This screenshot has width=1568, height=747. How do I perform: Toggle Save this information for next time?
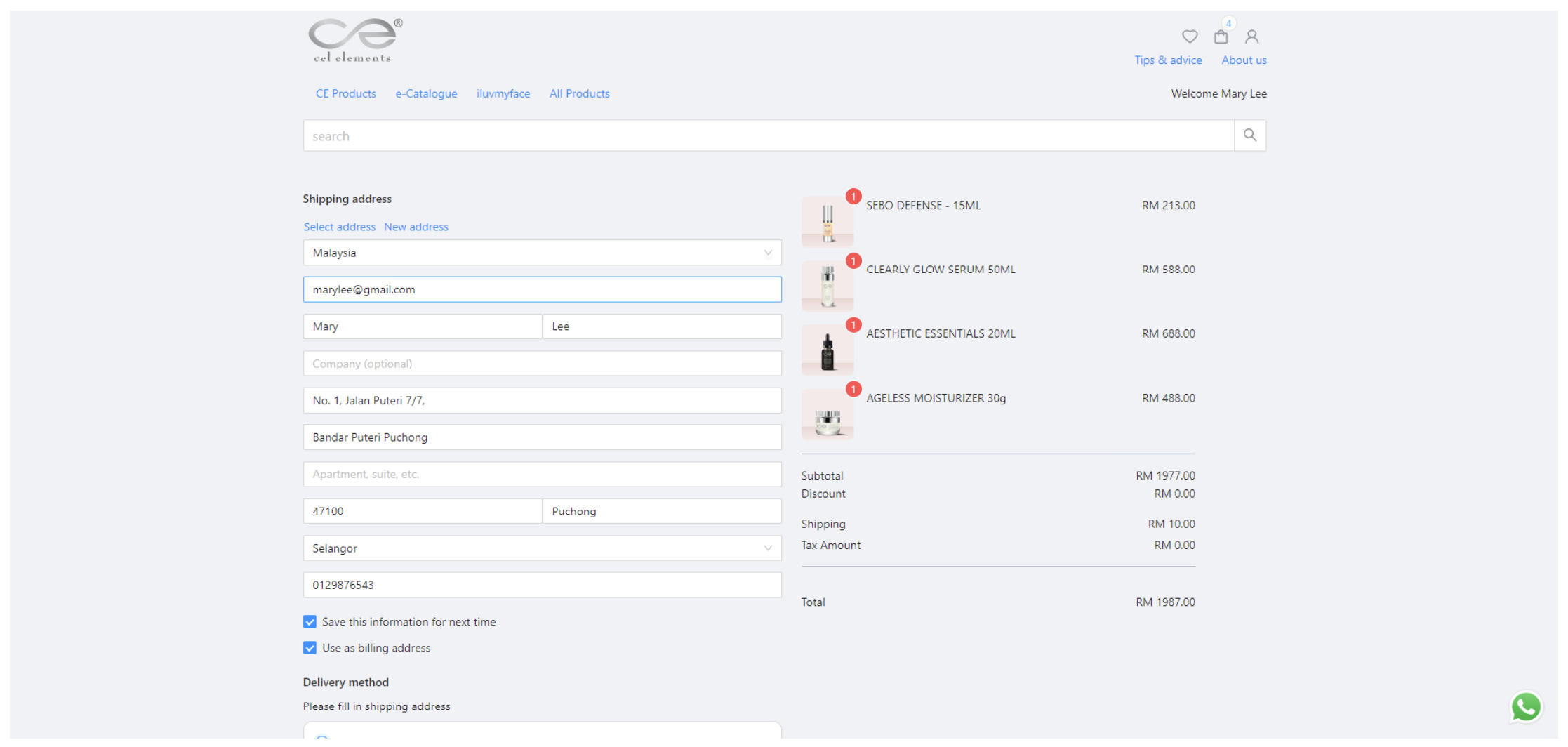tap(310, 621)
